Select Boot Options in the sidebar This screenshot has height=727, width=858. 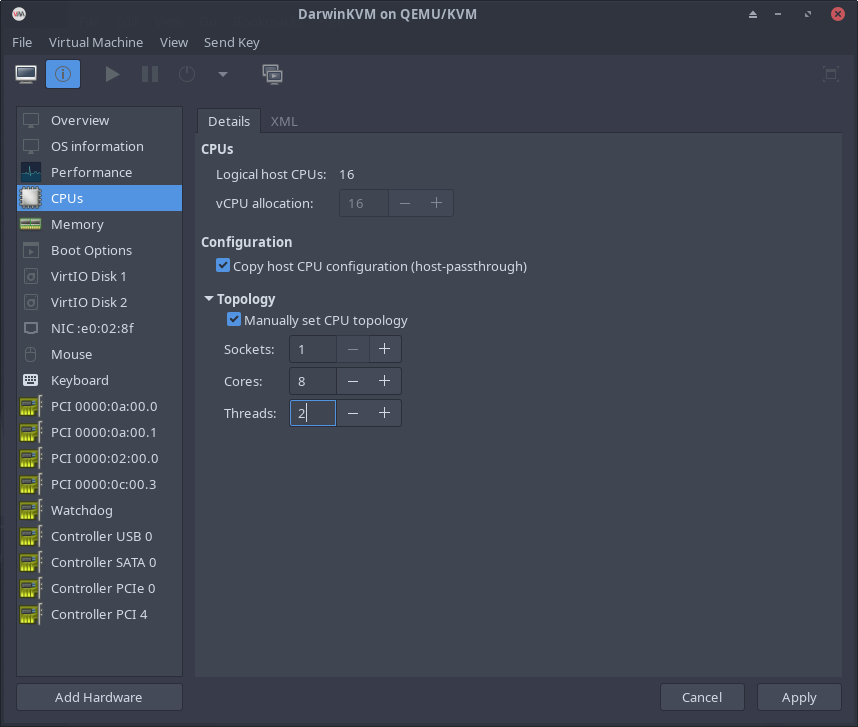click(x=100, y=251)
